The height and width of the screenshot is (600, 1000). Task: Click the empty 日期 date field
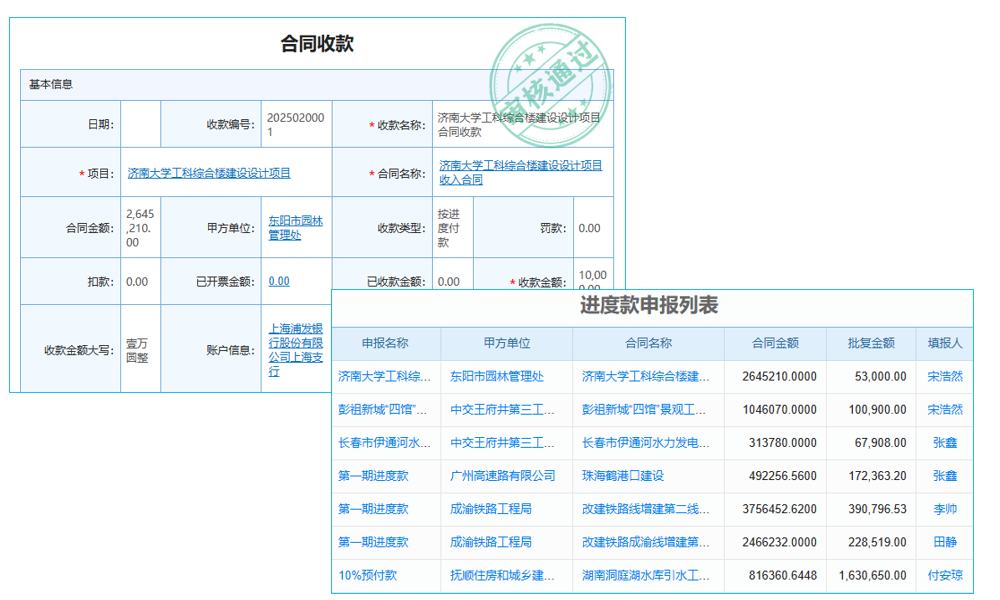[140, 121]
